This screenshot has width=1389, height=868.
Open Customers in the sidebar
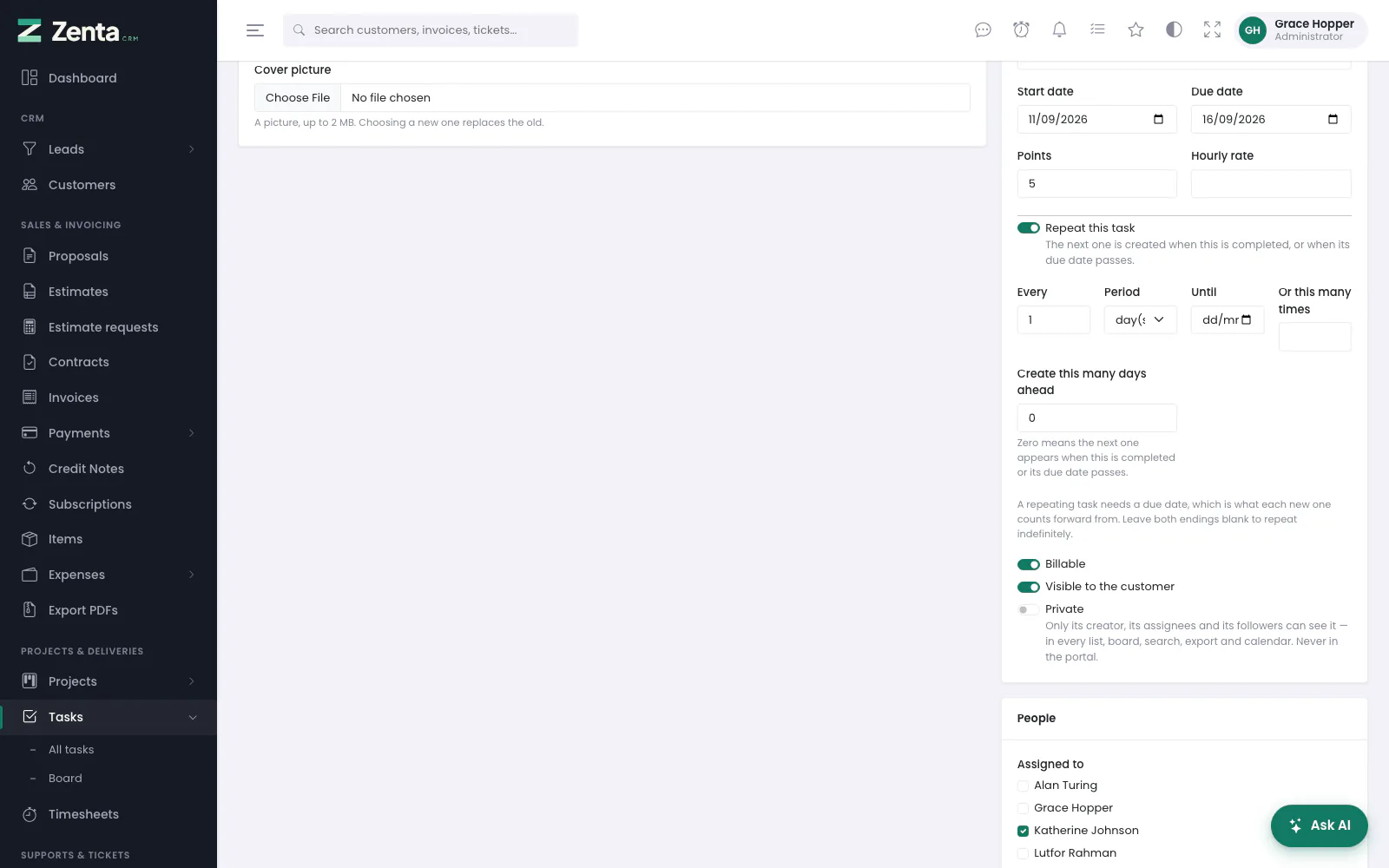coord(109,185)
